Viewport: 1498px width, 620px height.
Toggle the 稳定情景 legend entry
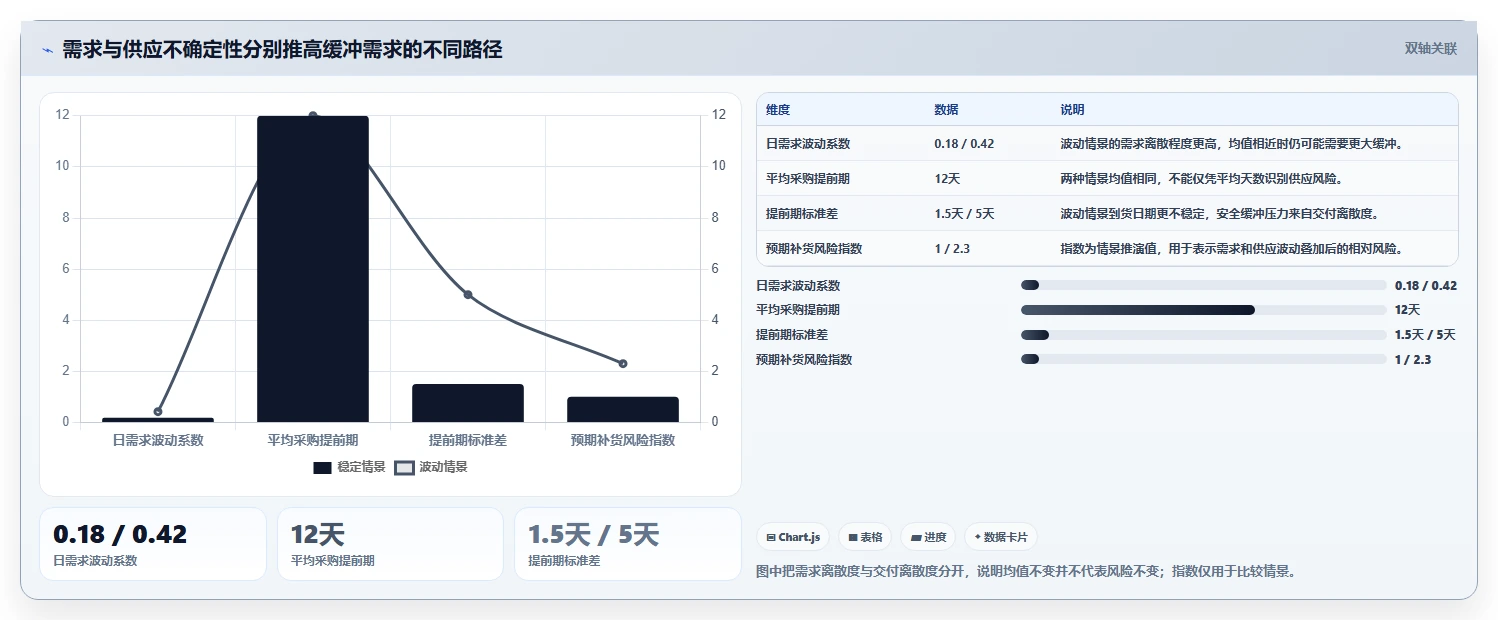(349, 467)
